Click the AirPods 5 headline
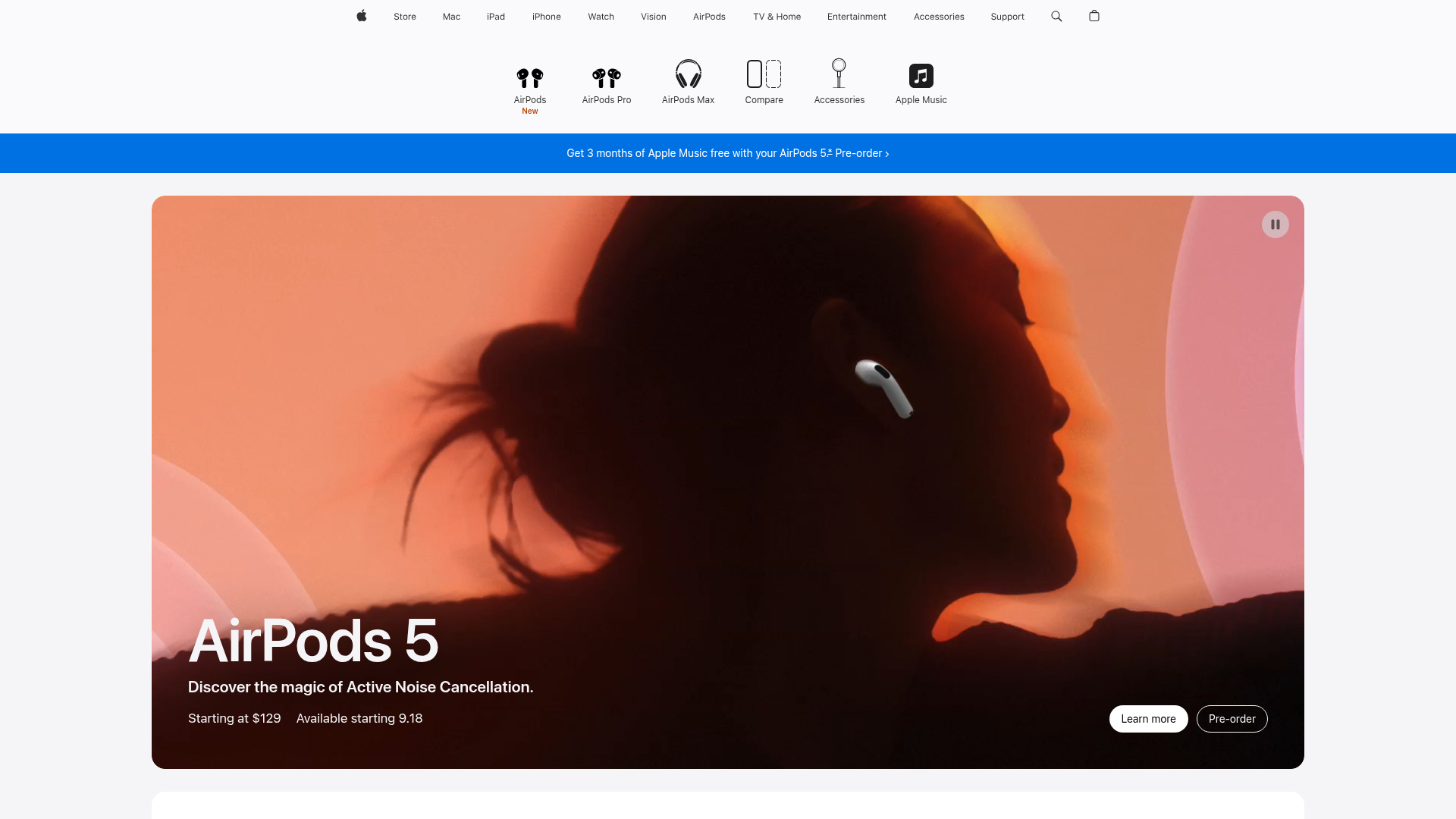The height and width of the screenshot is (819, 1456). pos(313,642)
